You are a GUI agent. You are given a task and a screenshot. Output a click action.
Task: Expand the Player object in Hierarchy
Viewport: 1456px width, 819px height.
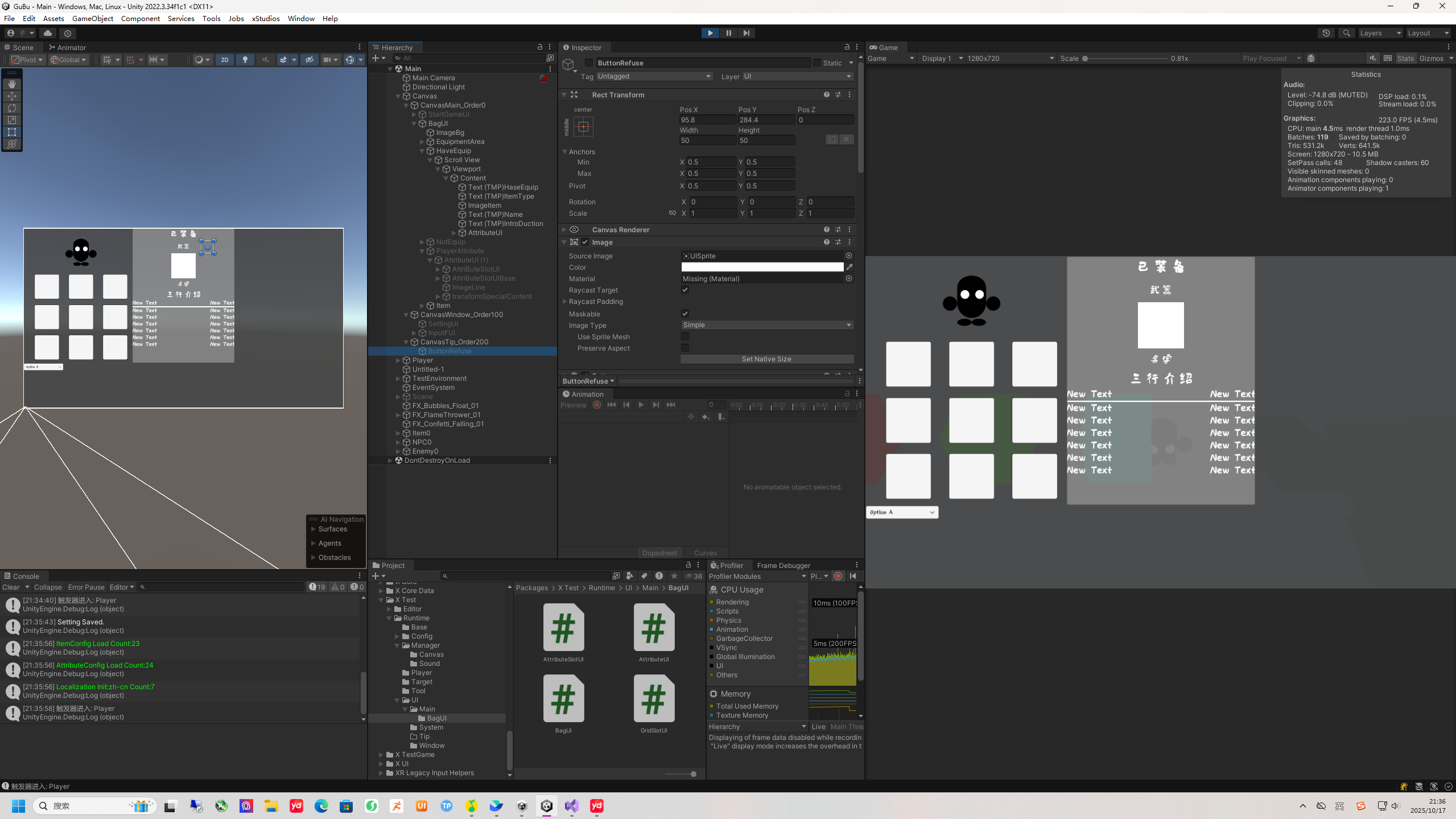(x=398, y=360)
